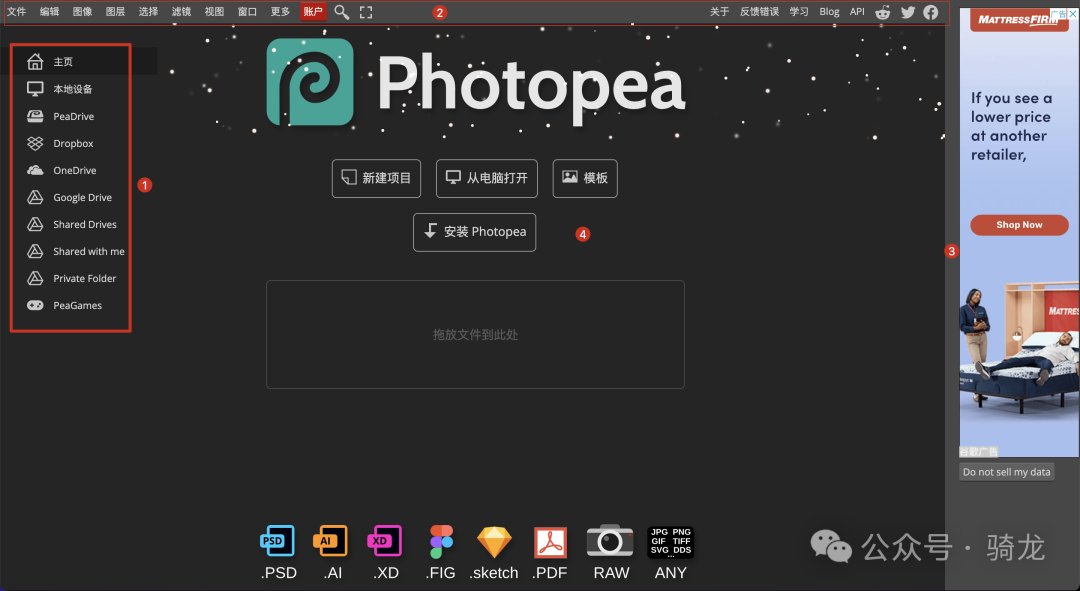Open Photopea Twitter page icon

908,12
